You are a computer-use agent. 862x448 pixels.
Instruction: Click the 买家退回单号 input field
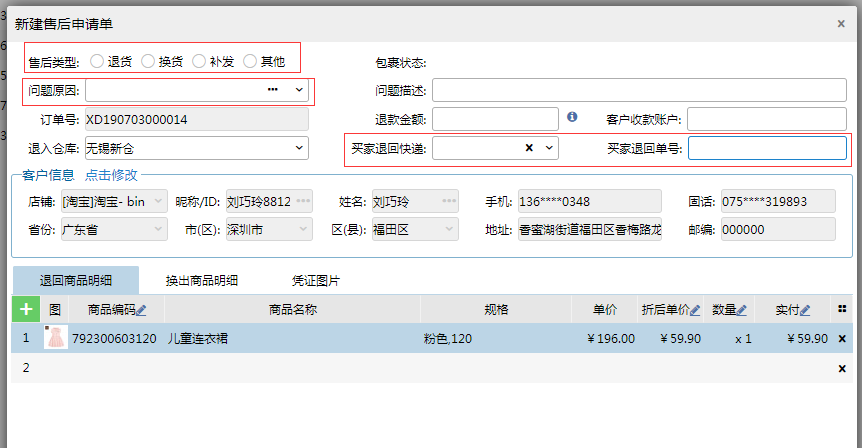coord(768,148)
